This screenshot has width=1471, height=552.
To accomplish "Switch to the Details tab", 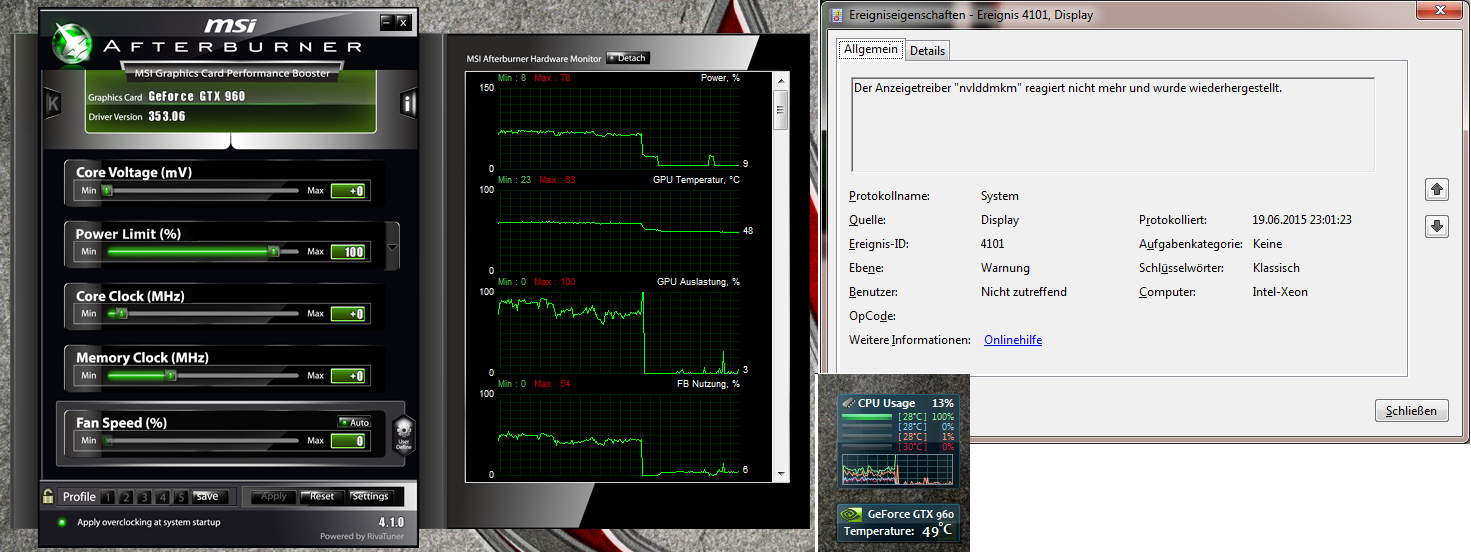I will tap(927, 50).
